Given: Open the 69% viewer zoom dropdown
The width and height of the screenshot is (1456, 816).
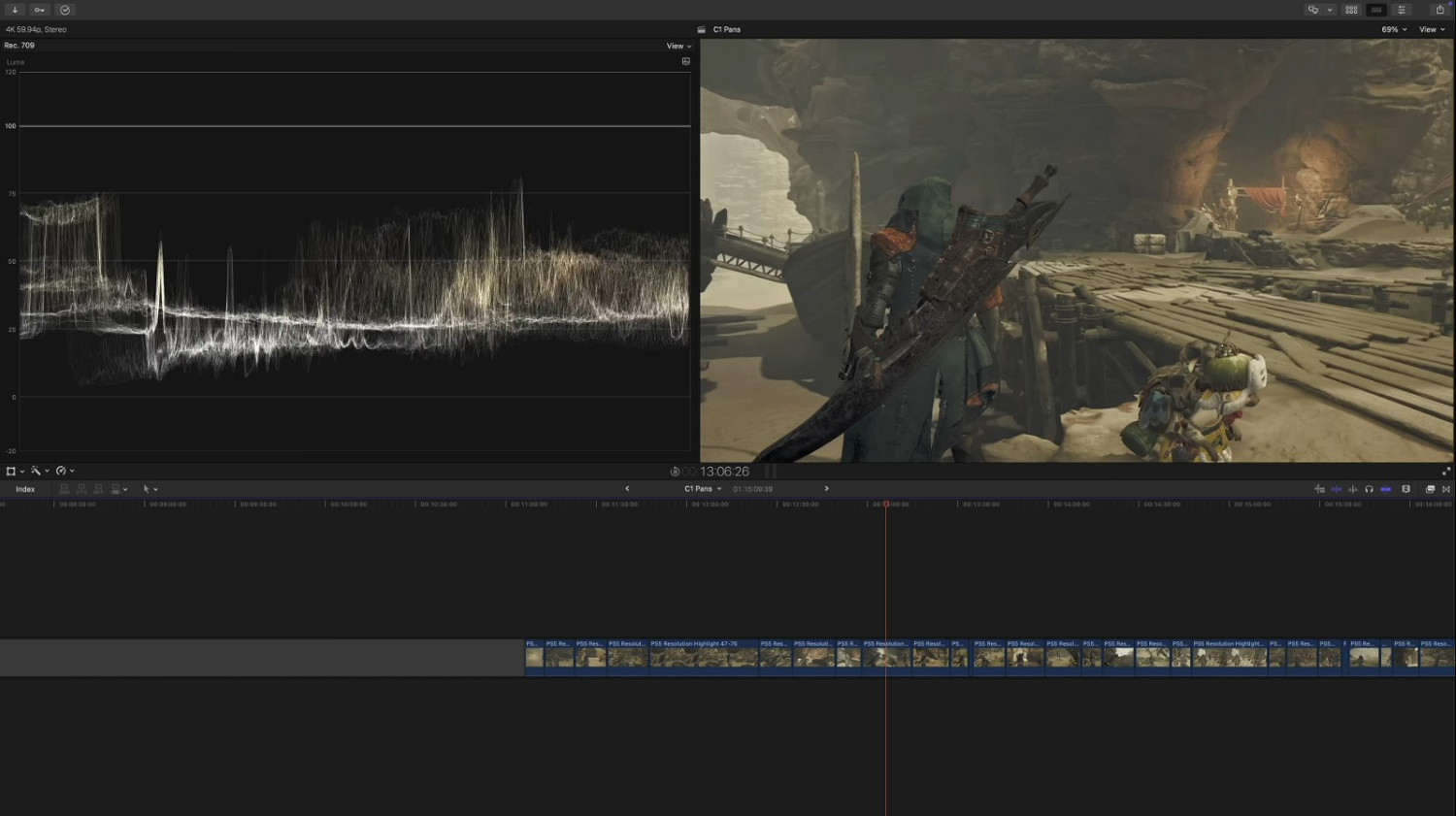Looking at the screenshot, I should 1394,30.
